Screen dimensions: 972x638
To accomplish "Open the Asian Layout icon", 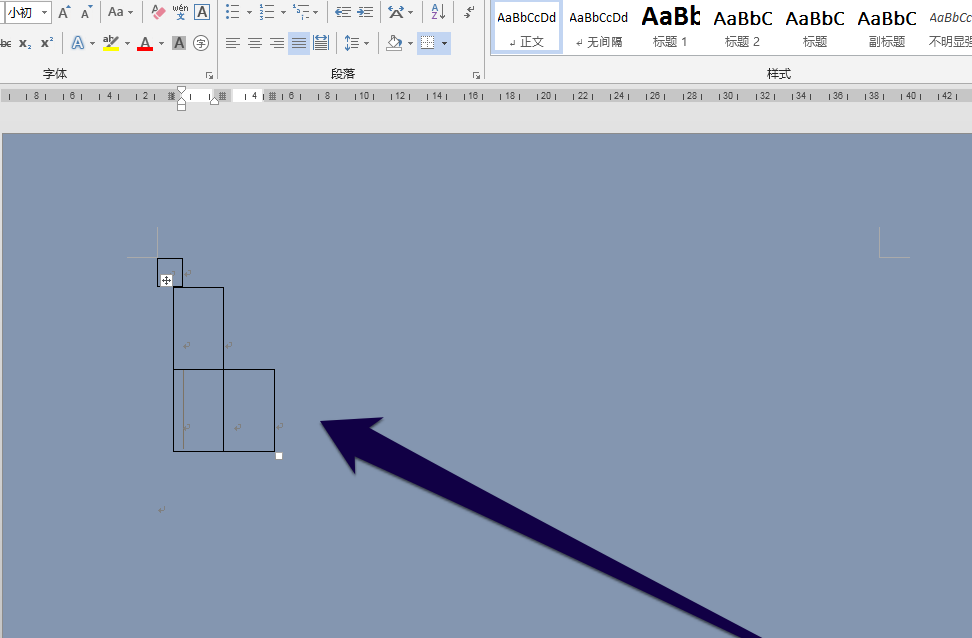I will (395, 12).
